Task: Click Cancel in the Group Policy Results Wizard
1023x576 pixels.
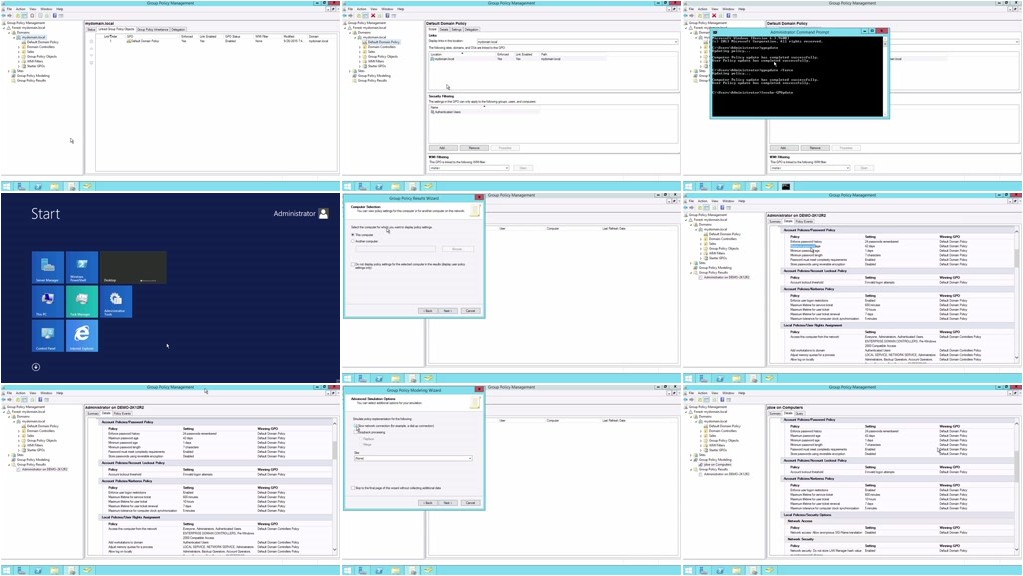Action: coord(470,311)
